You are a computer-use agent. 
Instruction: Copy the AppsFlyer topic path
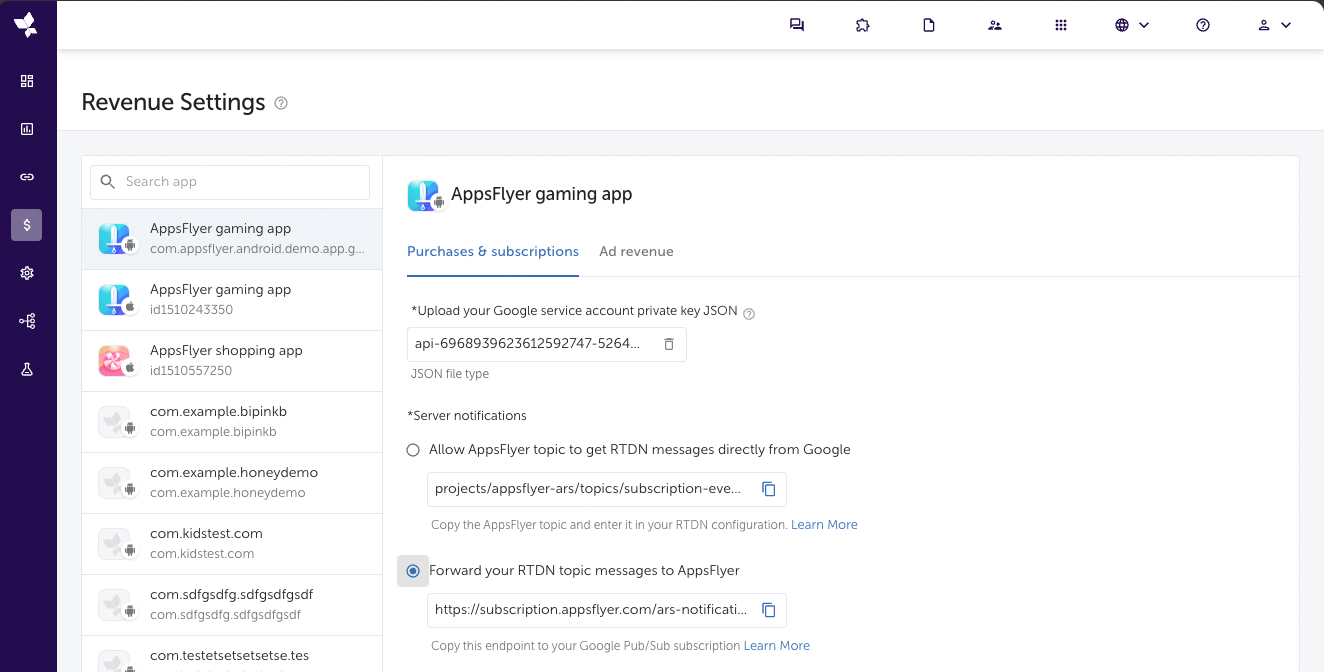pyautogui.click(x=769, y=489)
